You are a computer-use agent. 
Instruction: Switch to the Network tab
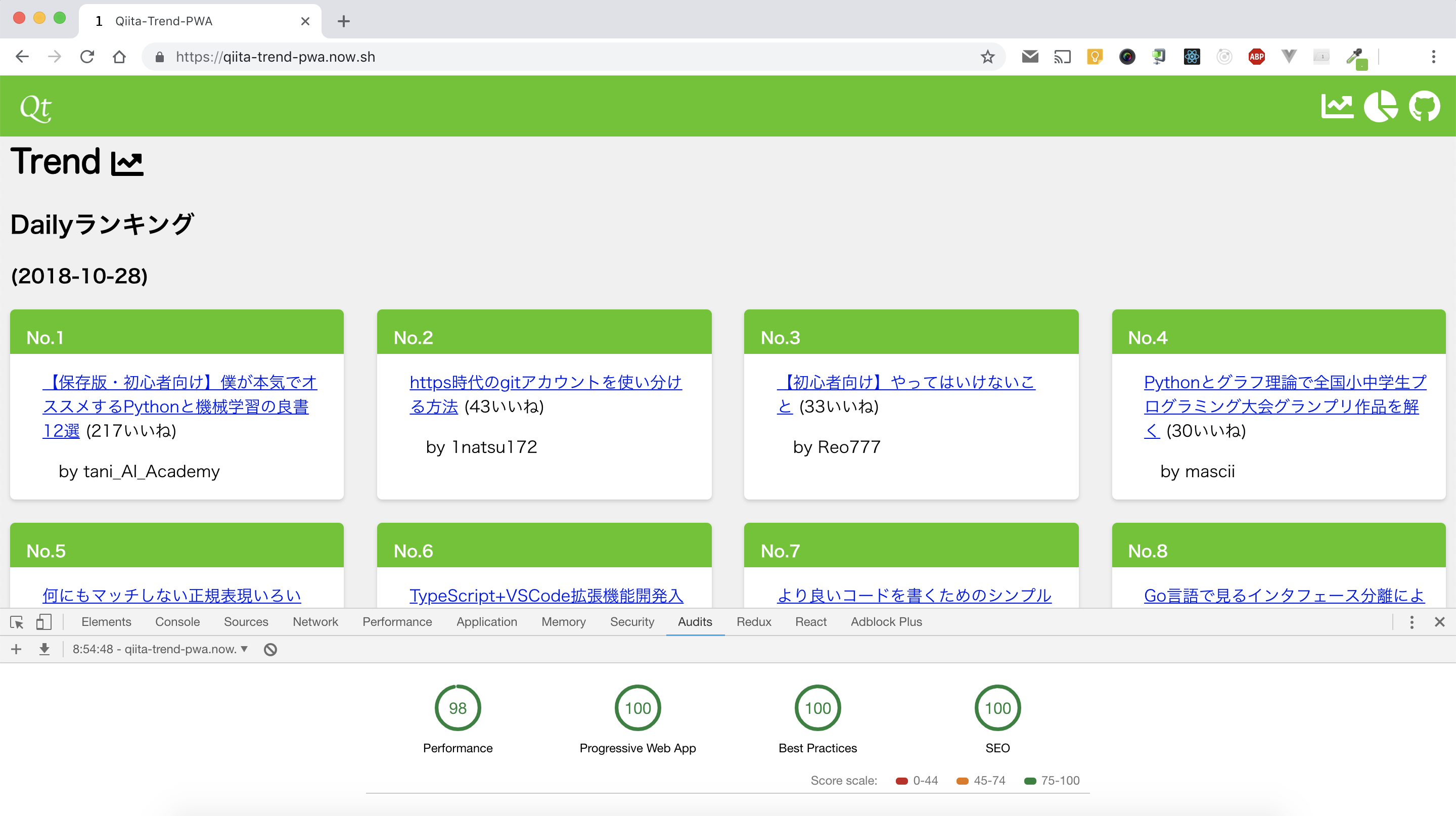point(315,622)
